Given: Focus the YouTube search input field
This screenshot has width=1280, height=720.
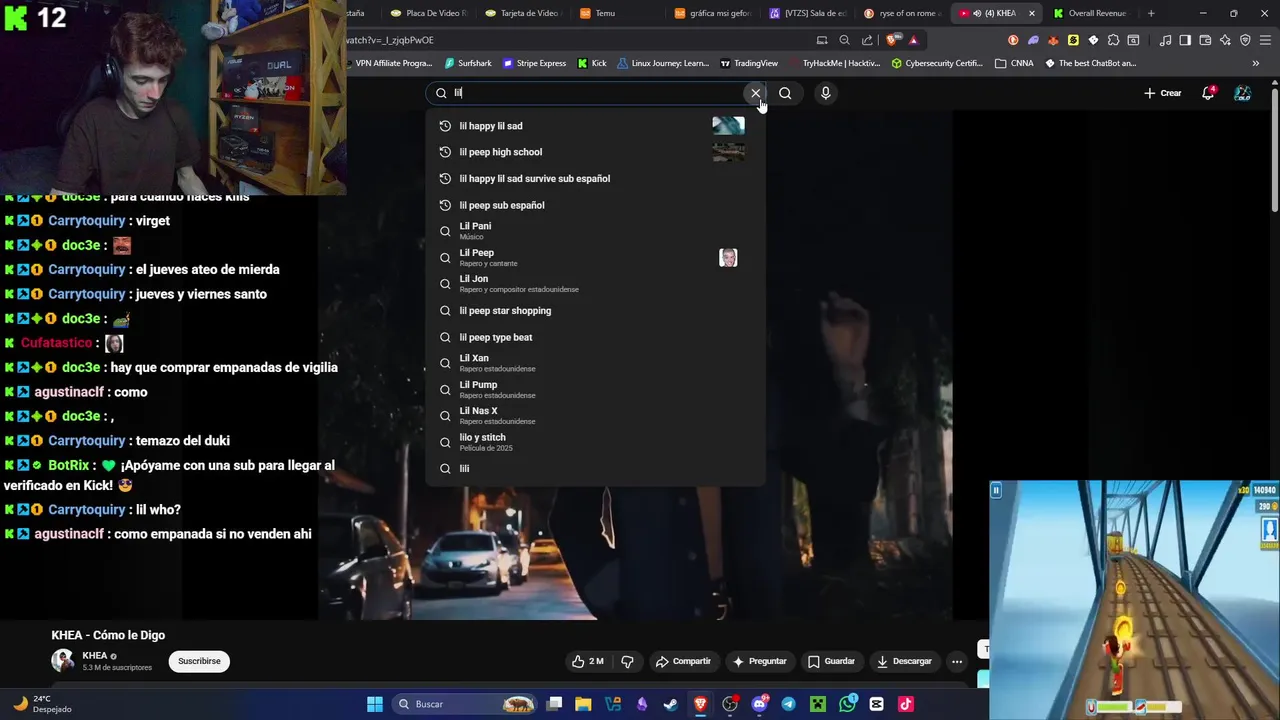Looking at the screenshot, I should click(x=595, y=93).
